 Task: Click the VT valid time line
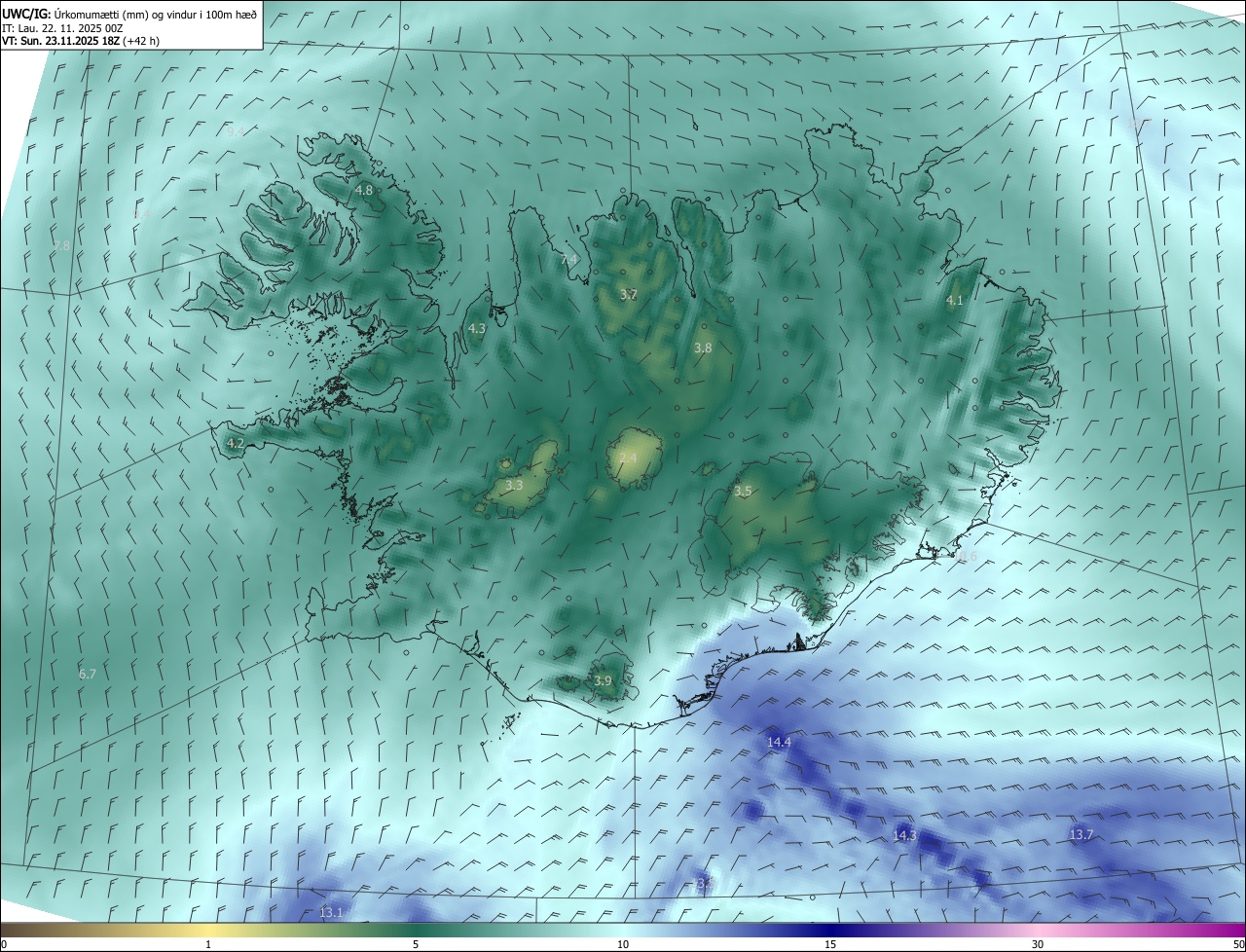coord(83,41)
